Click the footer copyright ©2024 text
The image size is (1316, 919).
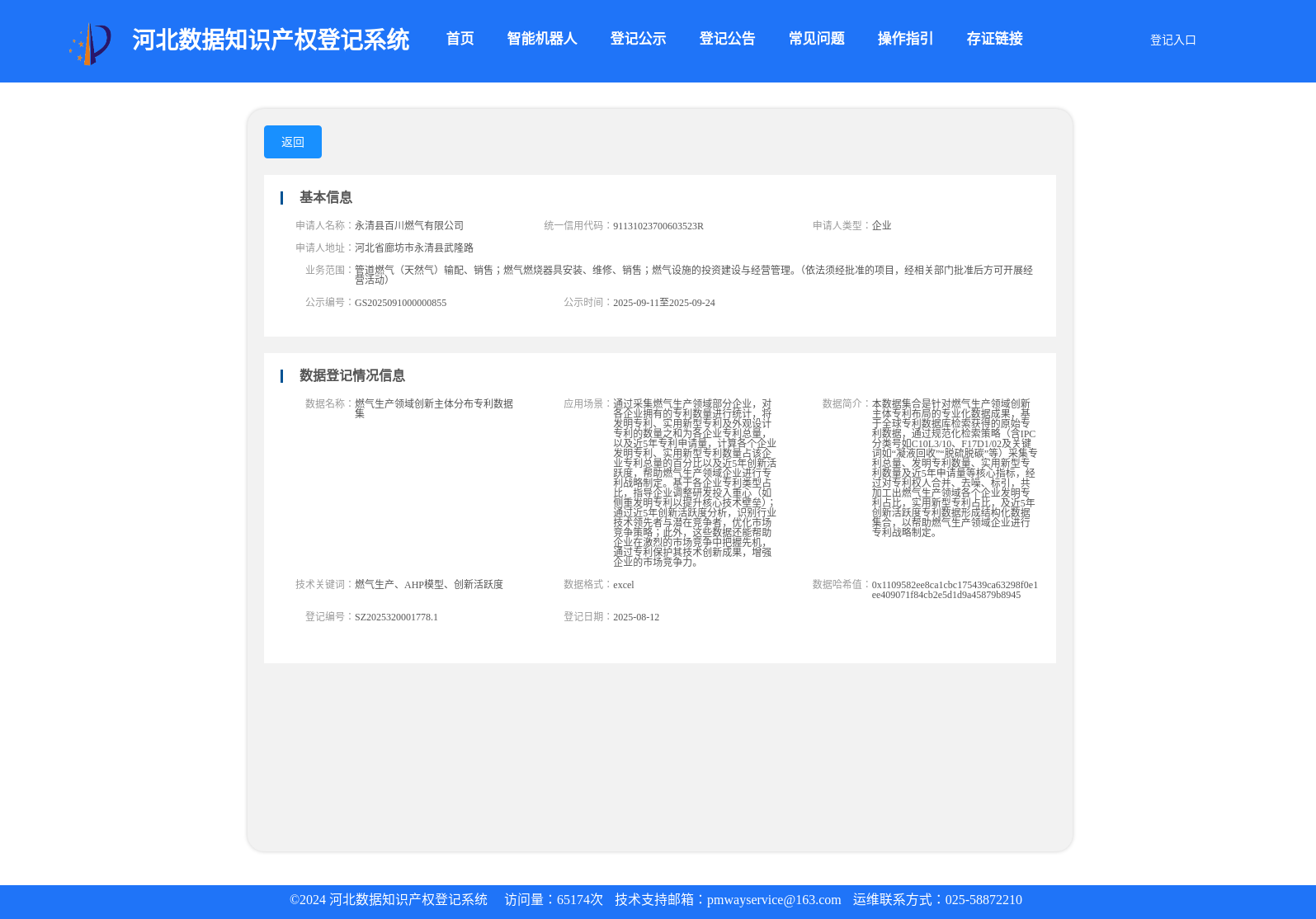389,900
